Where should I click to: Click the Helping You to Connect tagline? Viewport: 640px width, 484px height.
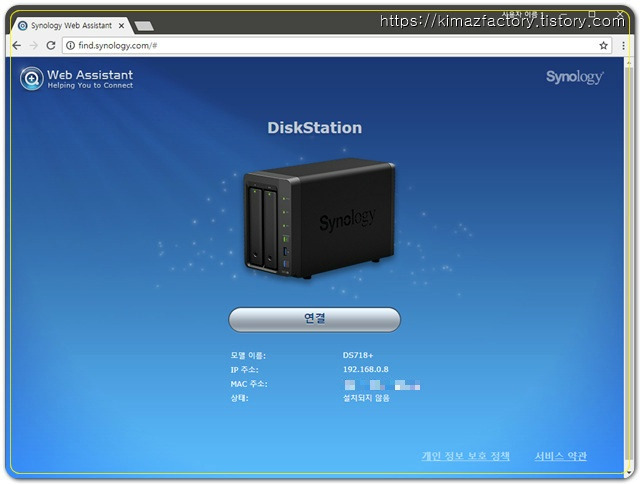click(90, 85)
